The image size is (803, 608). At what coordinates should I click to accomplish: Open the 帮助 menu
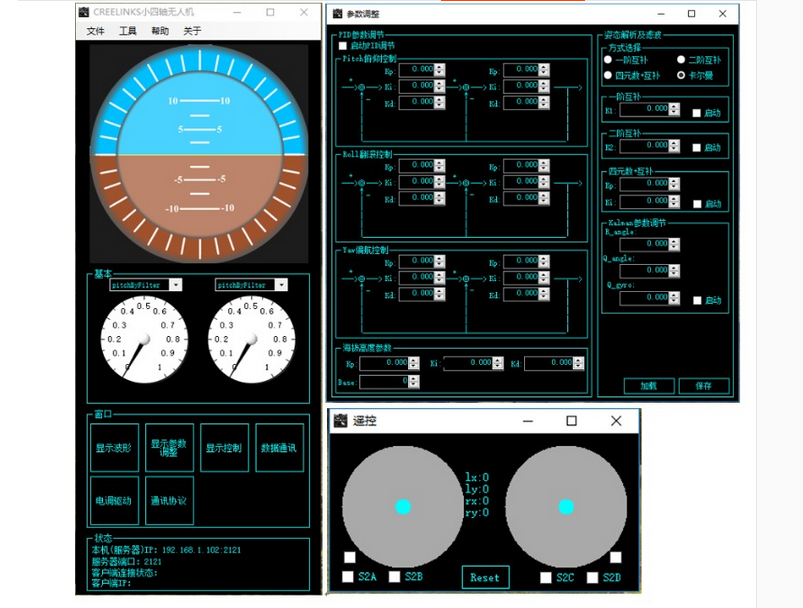tap(160, 31)
